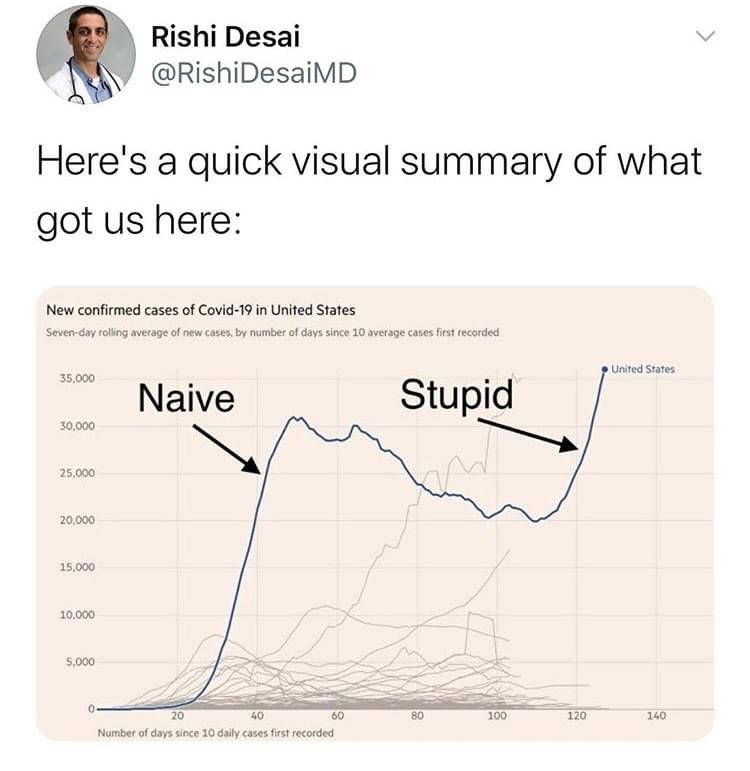Click Rishi Desai's profile photo
This screenshot has width=750, height=771.
click(x=85, y=55)
